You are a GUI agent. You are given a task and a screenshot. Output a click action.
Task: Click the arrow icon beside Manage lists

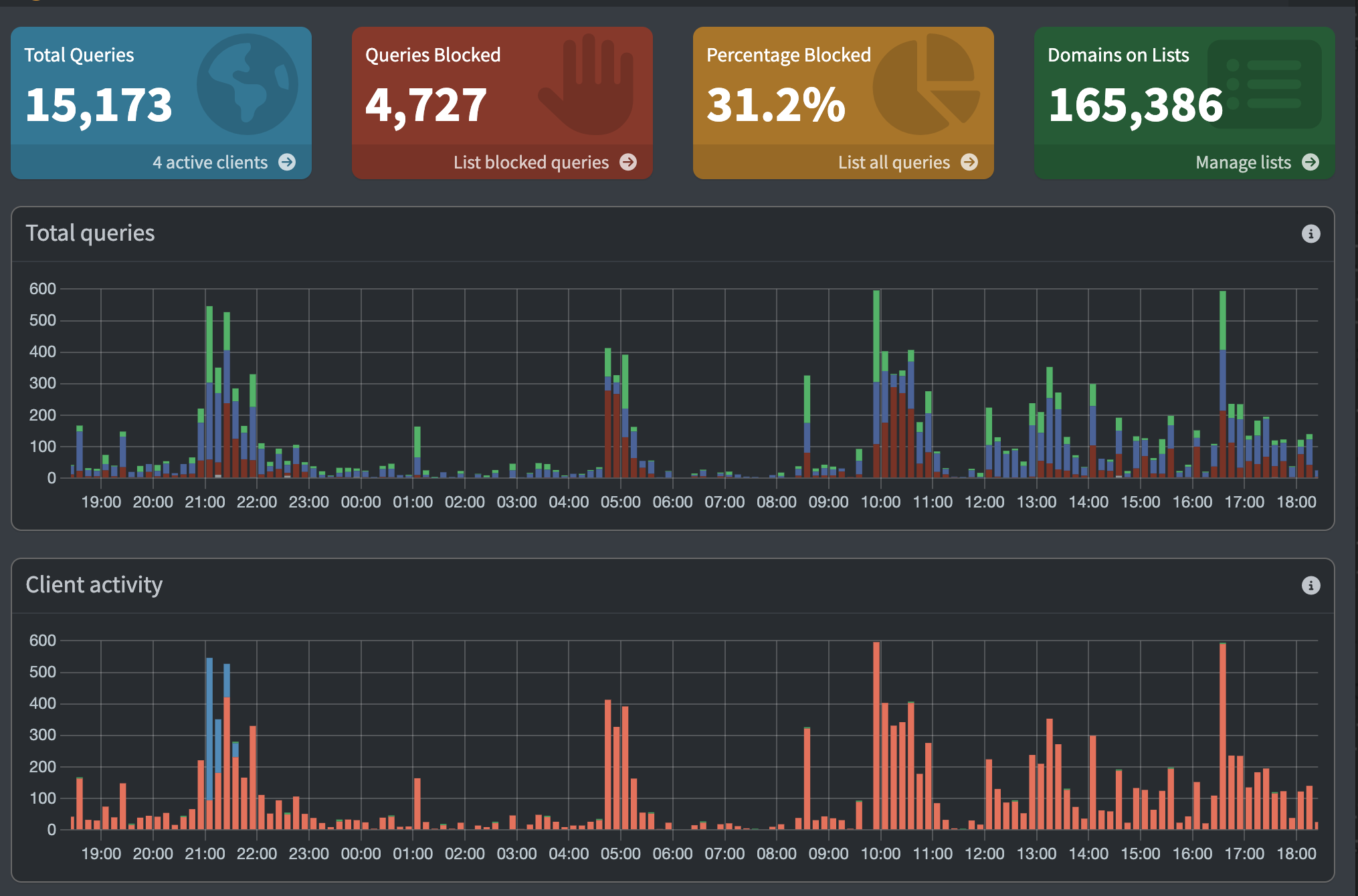click(x=1312, y=162)
